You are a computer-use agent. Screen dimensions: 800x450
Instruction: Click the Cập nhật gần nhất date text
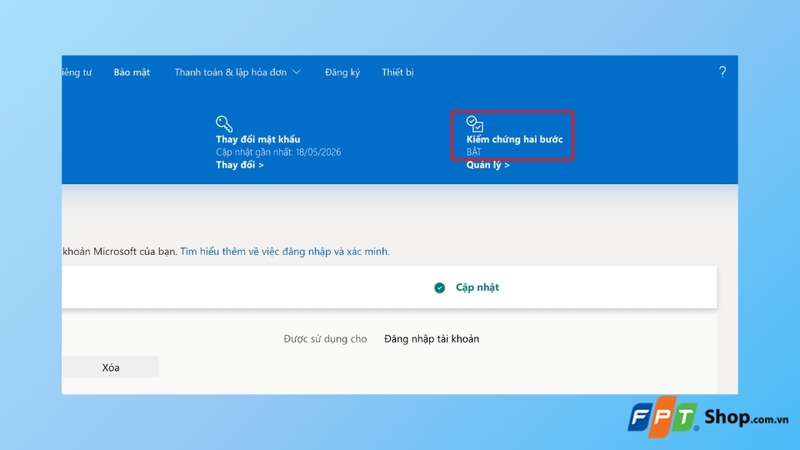coord(278,152)
